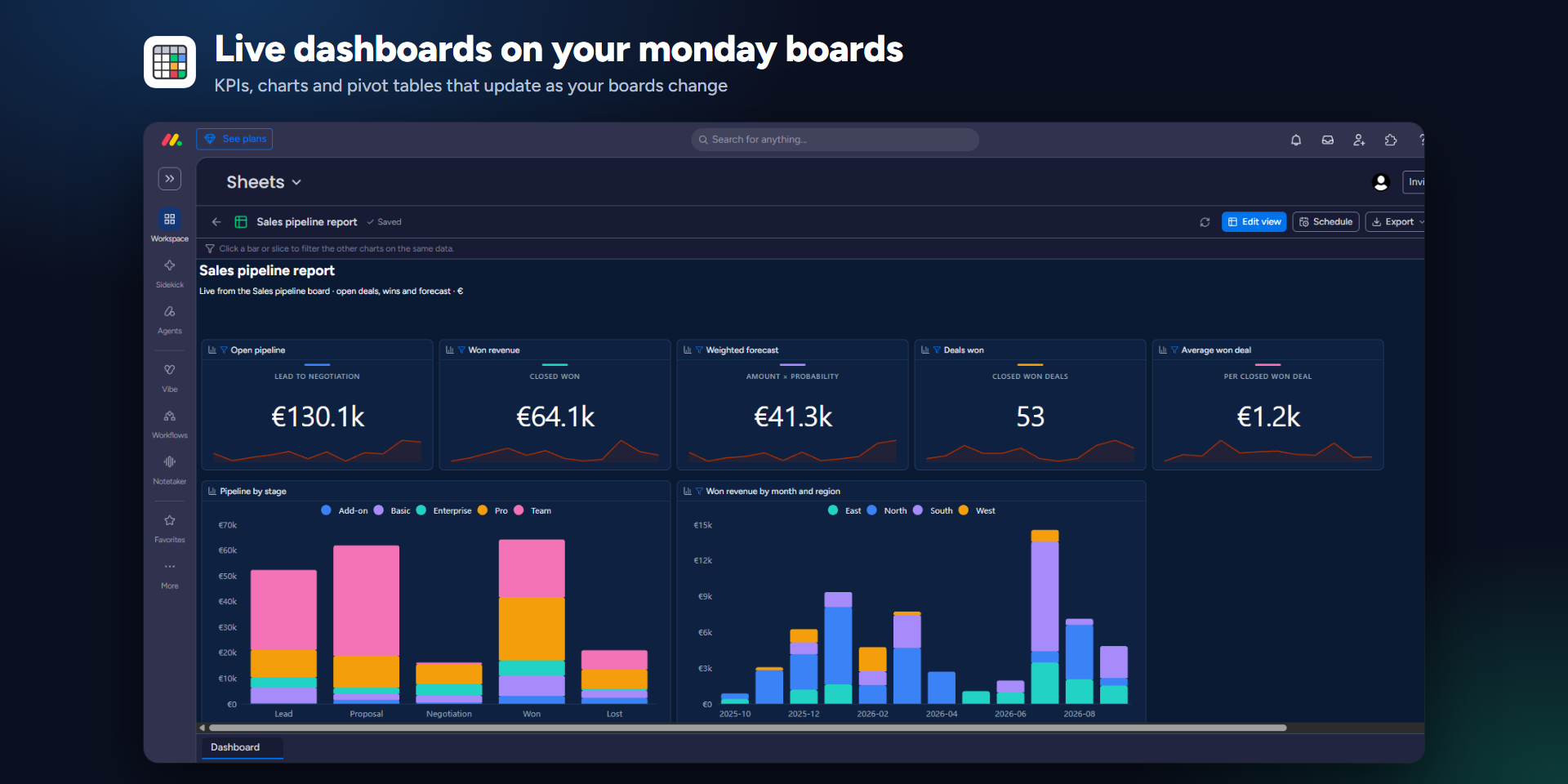
Task: Open the user profile avatar
Action: 1381,182
